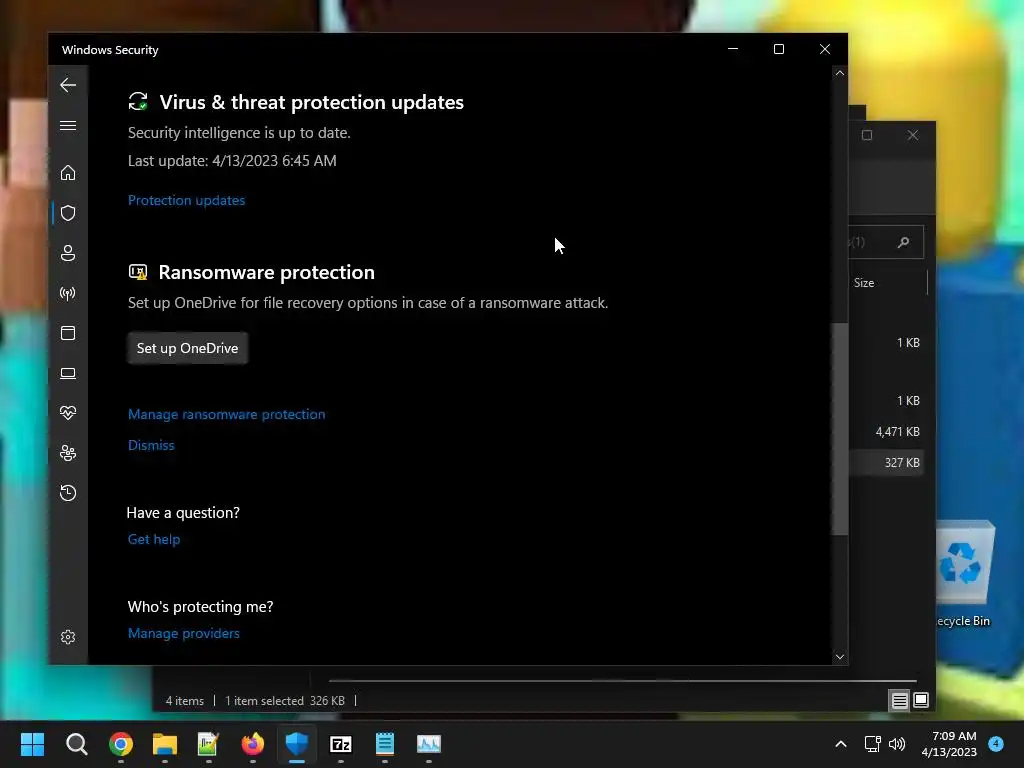The height and width of the screenshot is (768, 1024).
Task: Open Windows Security settings gear
Action: [68, 637]
